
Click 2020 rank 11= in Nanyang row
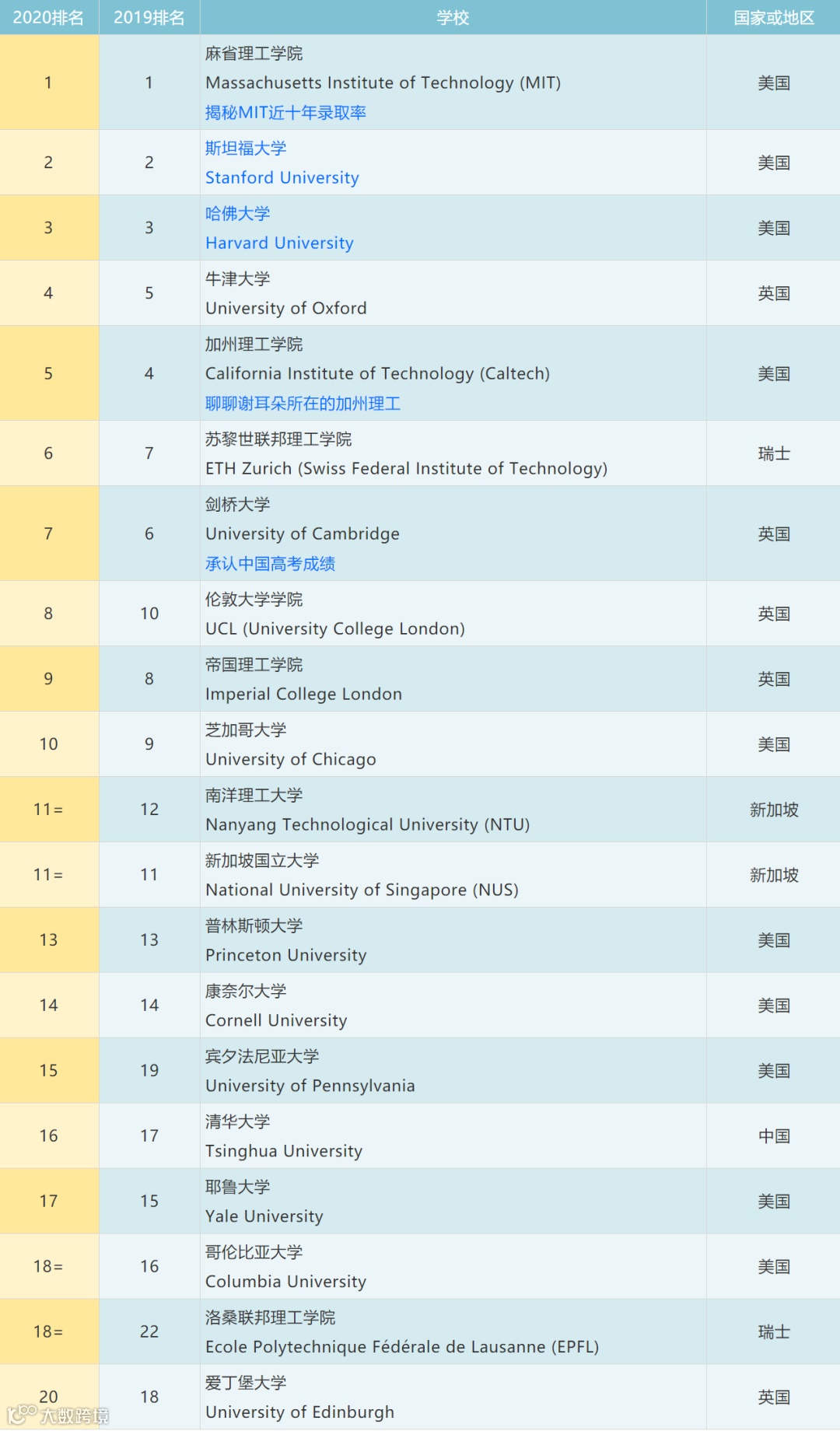pos(48,810)
